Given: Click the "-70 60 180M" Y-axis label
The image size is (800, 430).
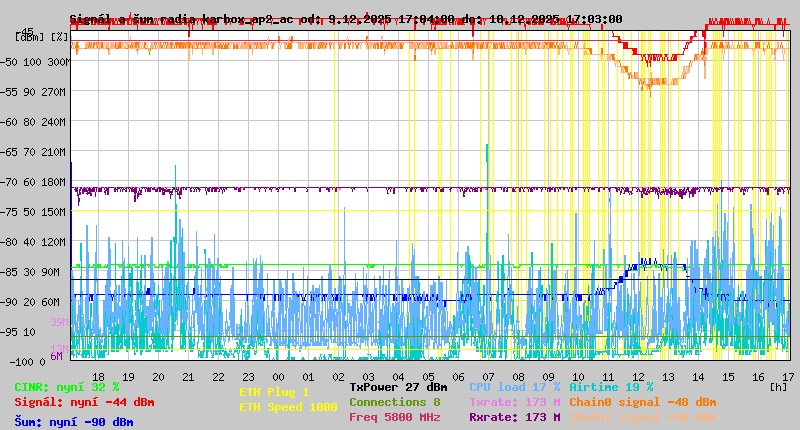Looking at the screenshot, I should 33,182.
